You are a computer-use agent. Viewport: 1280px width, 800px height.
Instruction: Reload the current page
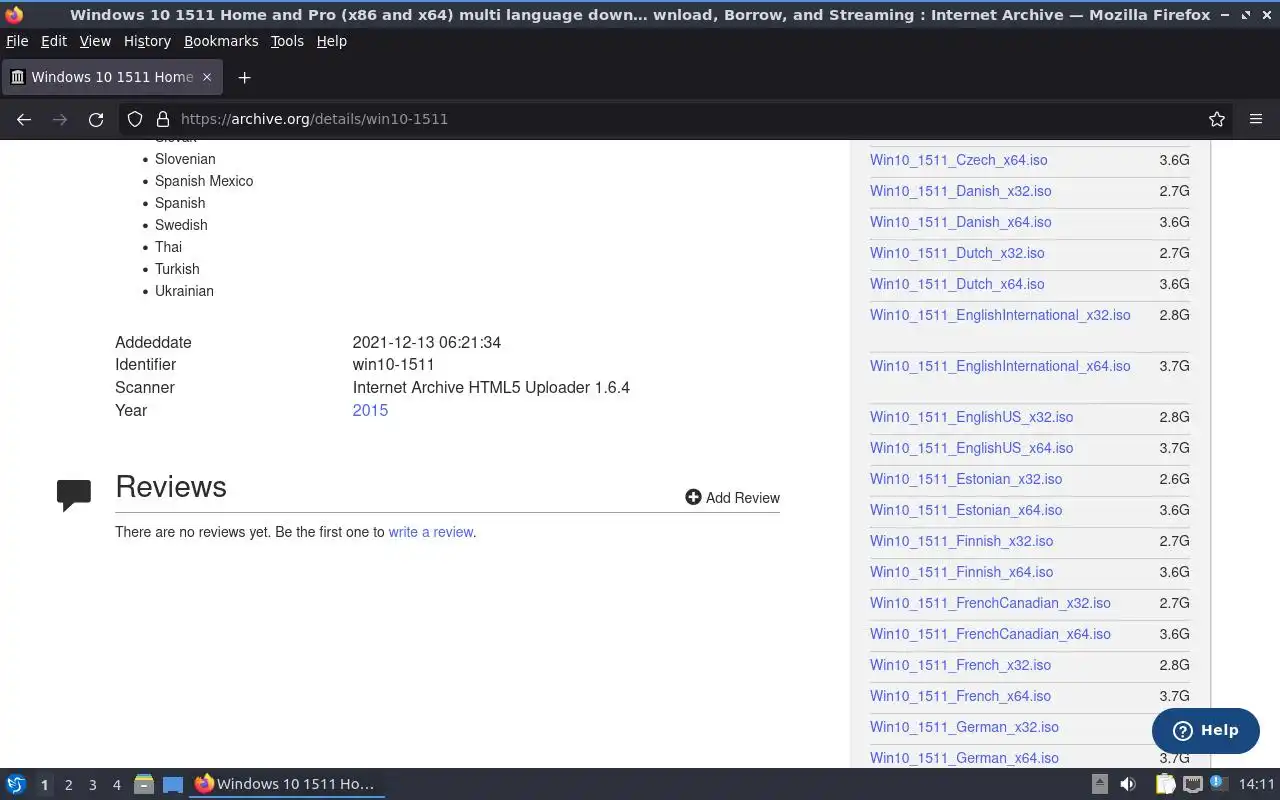tap(96, 119)
